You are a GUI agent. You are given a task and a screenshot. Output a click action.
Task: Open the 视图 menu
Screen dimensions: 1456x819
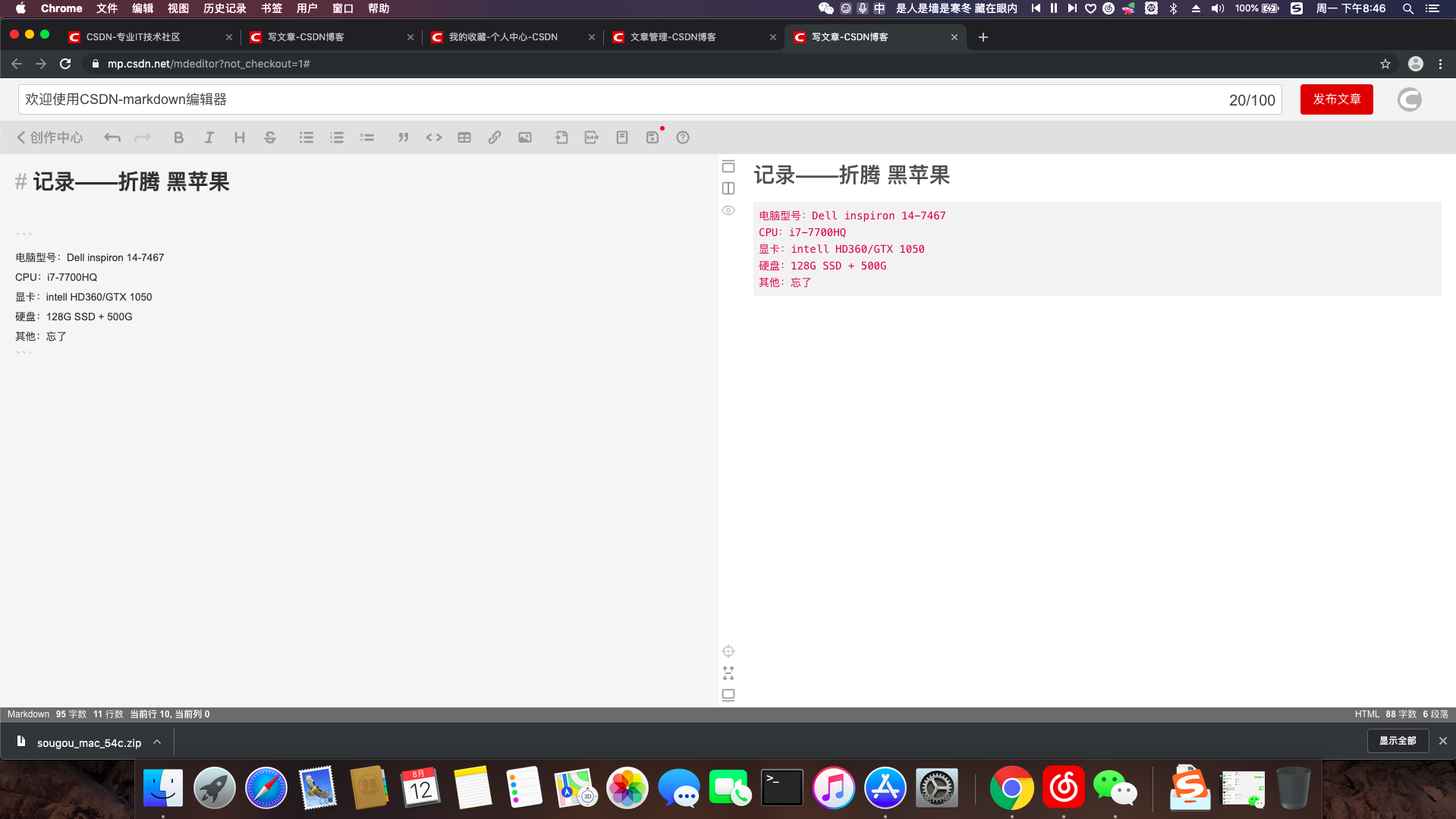click(178, 8)
